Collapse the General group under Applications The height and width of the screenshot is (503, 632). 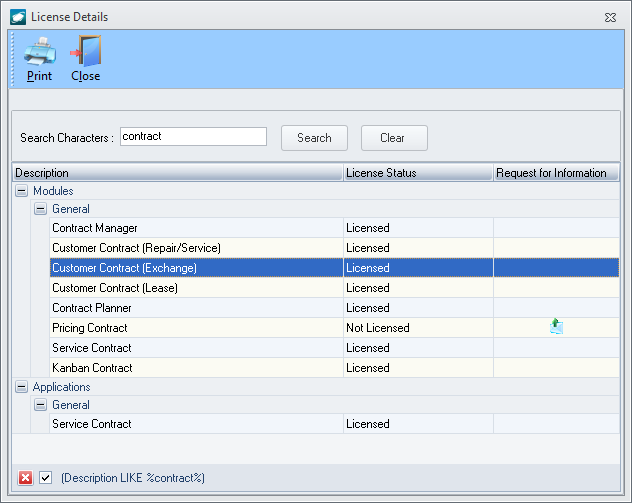point(40,405)
